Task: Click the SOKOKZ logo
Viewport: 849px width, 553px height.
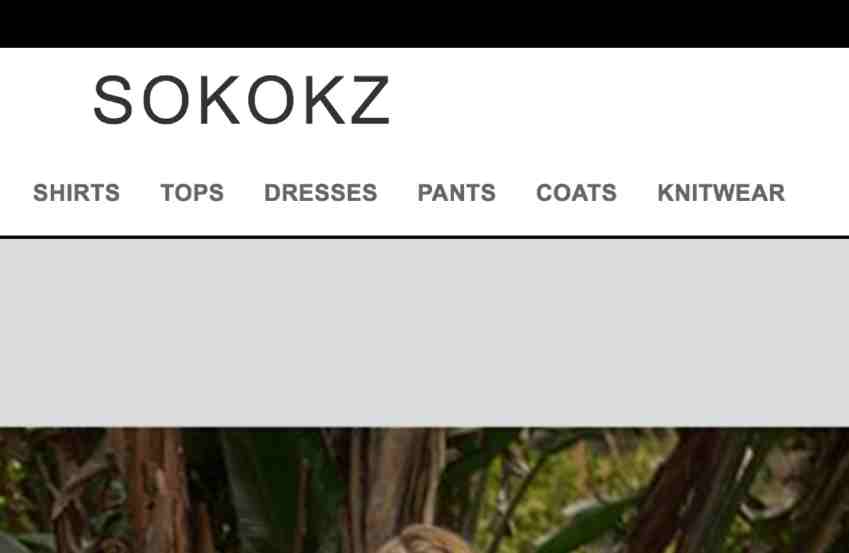Action: [x=241, y=100]
